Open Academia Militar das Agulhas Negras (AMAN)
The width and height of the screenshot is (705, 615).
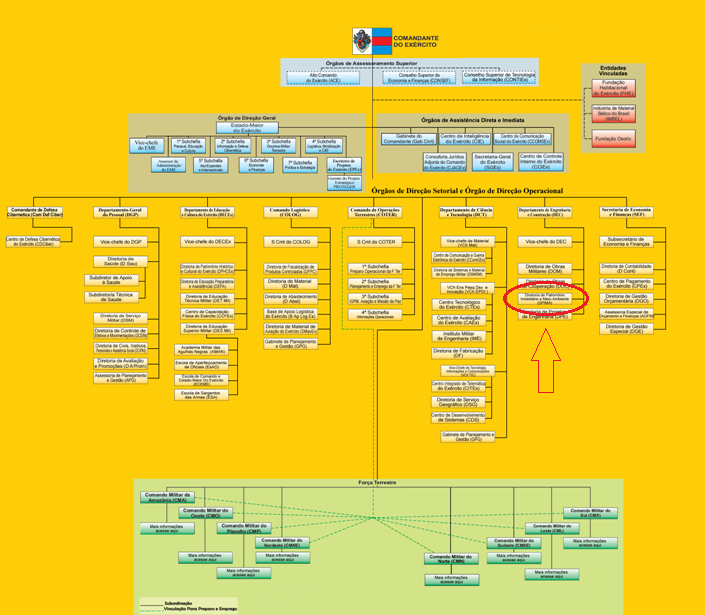coord(201,350)
